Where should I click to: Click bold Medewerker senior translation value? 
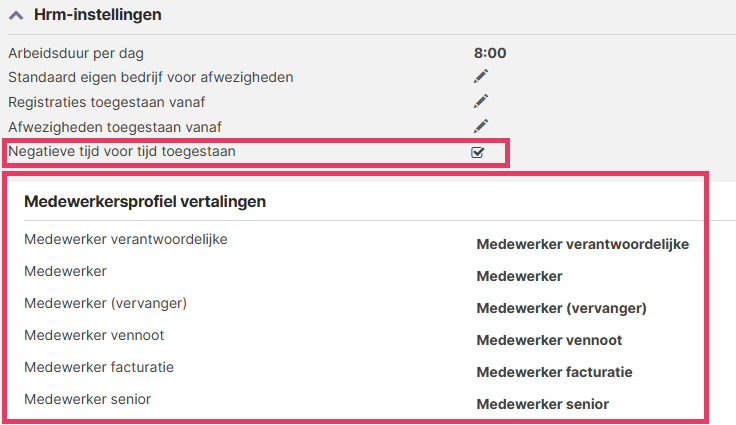pos(542,404)
